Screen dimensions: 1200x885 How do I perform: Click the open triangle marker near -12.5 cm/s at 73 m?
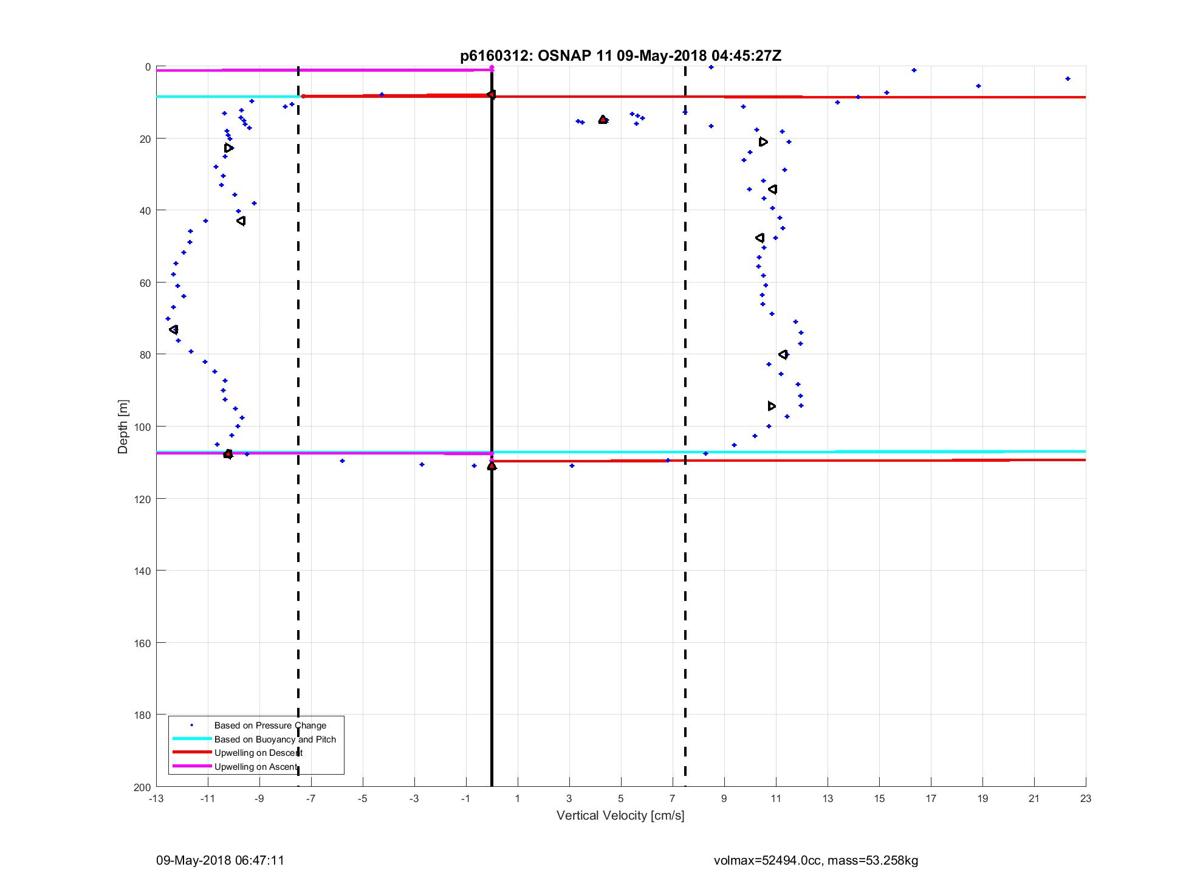pyautogui.click(x=174, y=329)
